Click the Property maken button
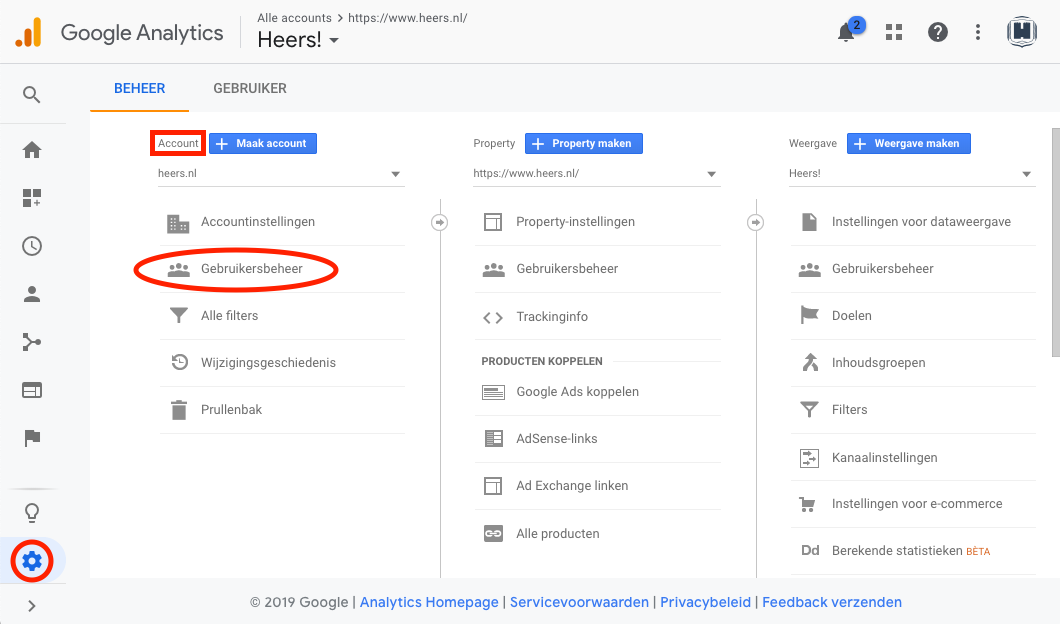1060x624 pixels. coord(584,143)
